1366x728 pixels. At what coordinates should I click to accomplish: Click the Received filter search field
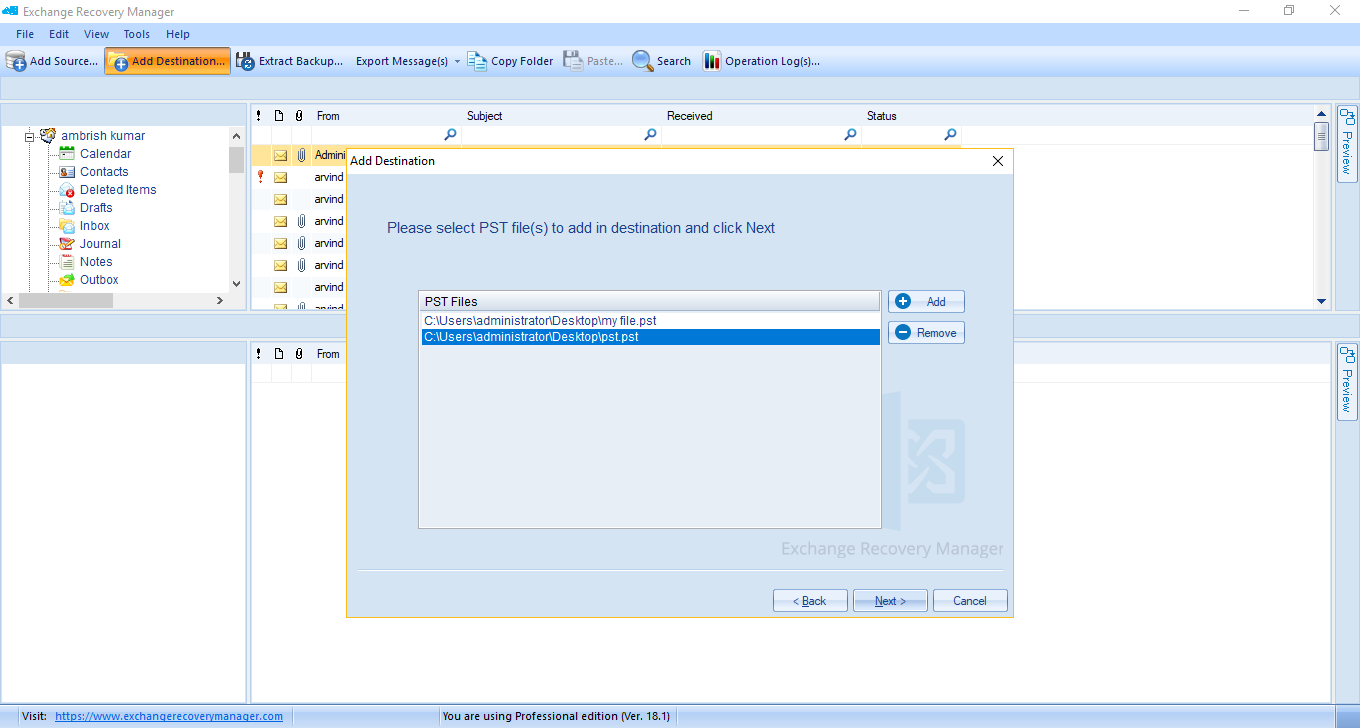pos(761,135)
